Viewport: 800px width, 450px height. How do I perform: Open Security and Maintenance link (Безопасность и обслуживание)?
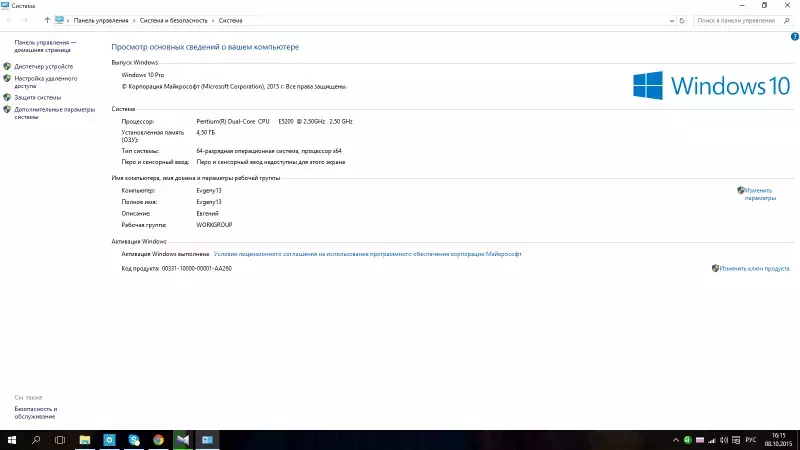point(35,413)
